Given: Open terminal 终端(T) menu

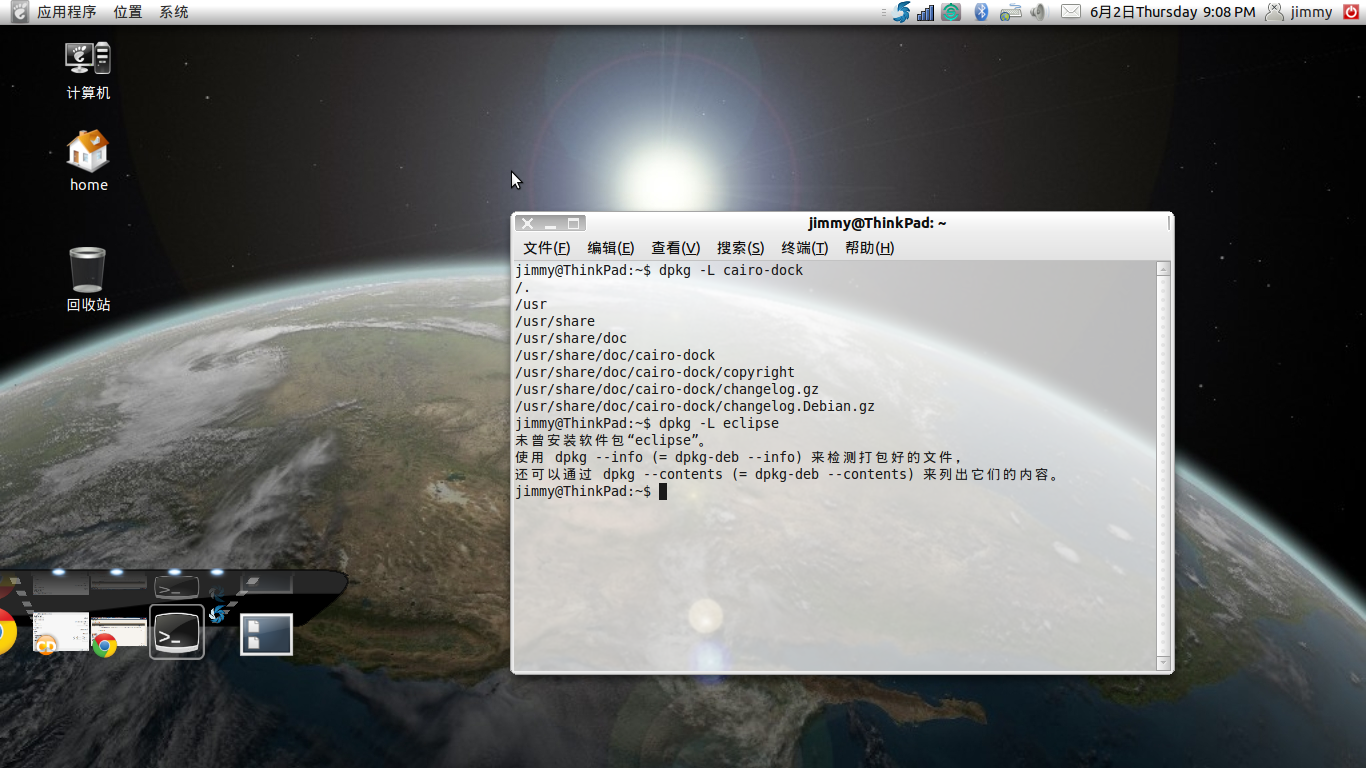Looking at the screenshot, I should [805, 248].
